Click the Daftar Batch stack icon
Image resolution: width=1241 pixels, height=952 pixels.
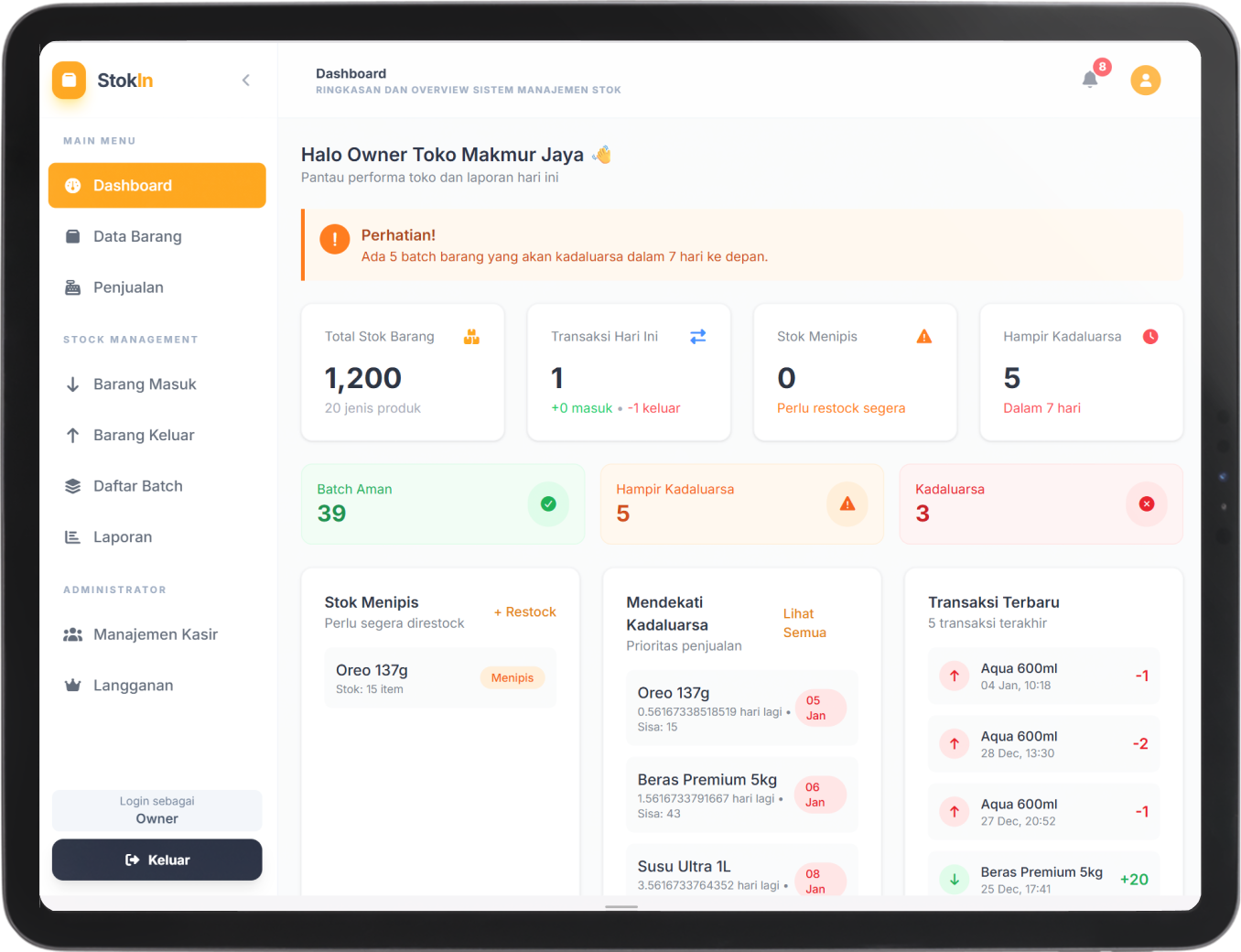(73, 486)
